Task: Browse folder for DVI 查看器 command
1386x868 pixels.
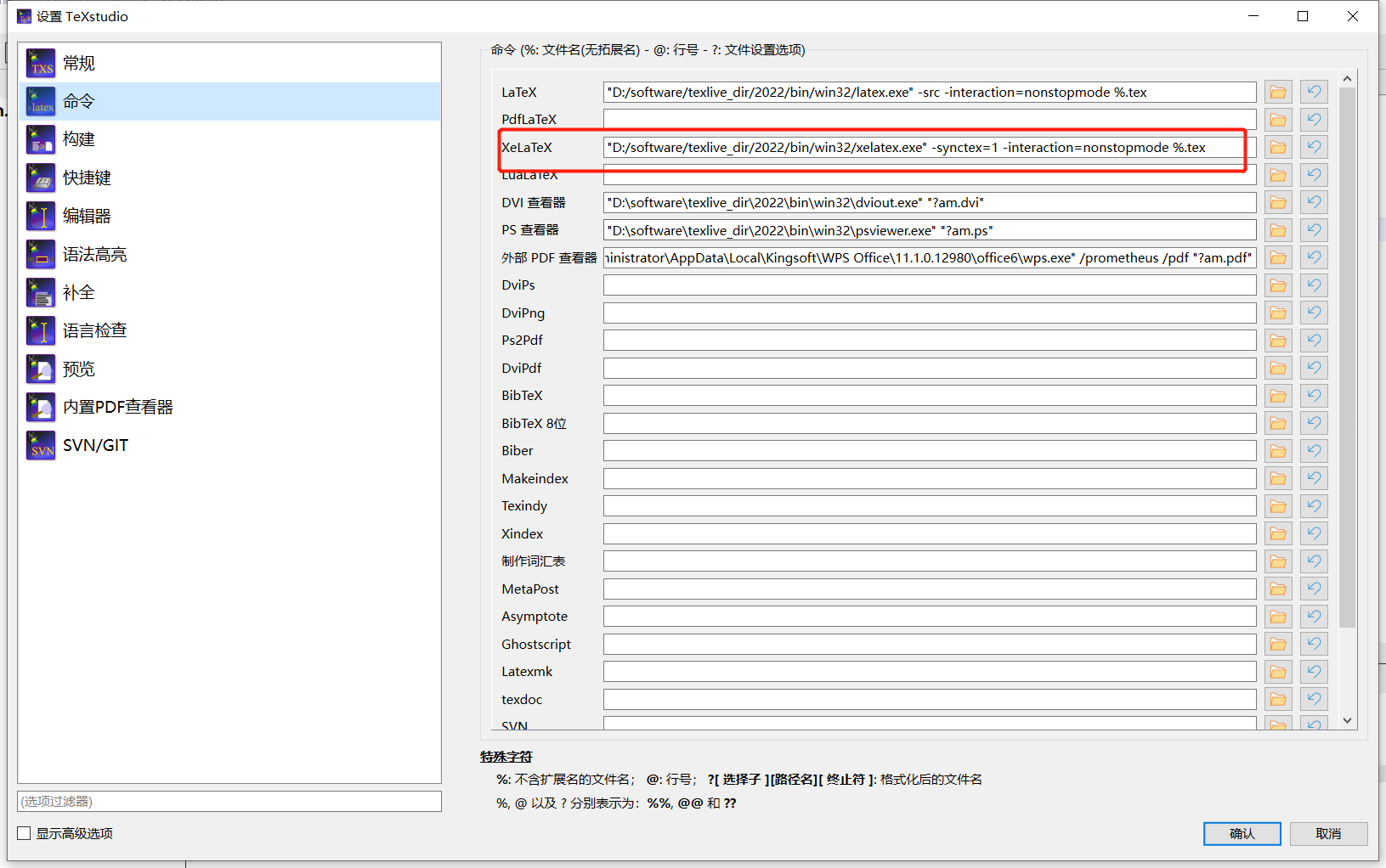Action: point(1278,202)
